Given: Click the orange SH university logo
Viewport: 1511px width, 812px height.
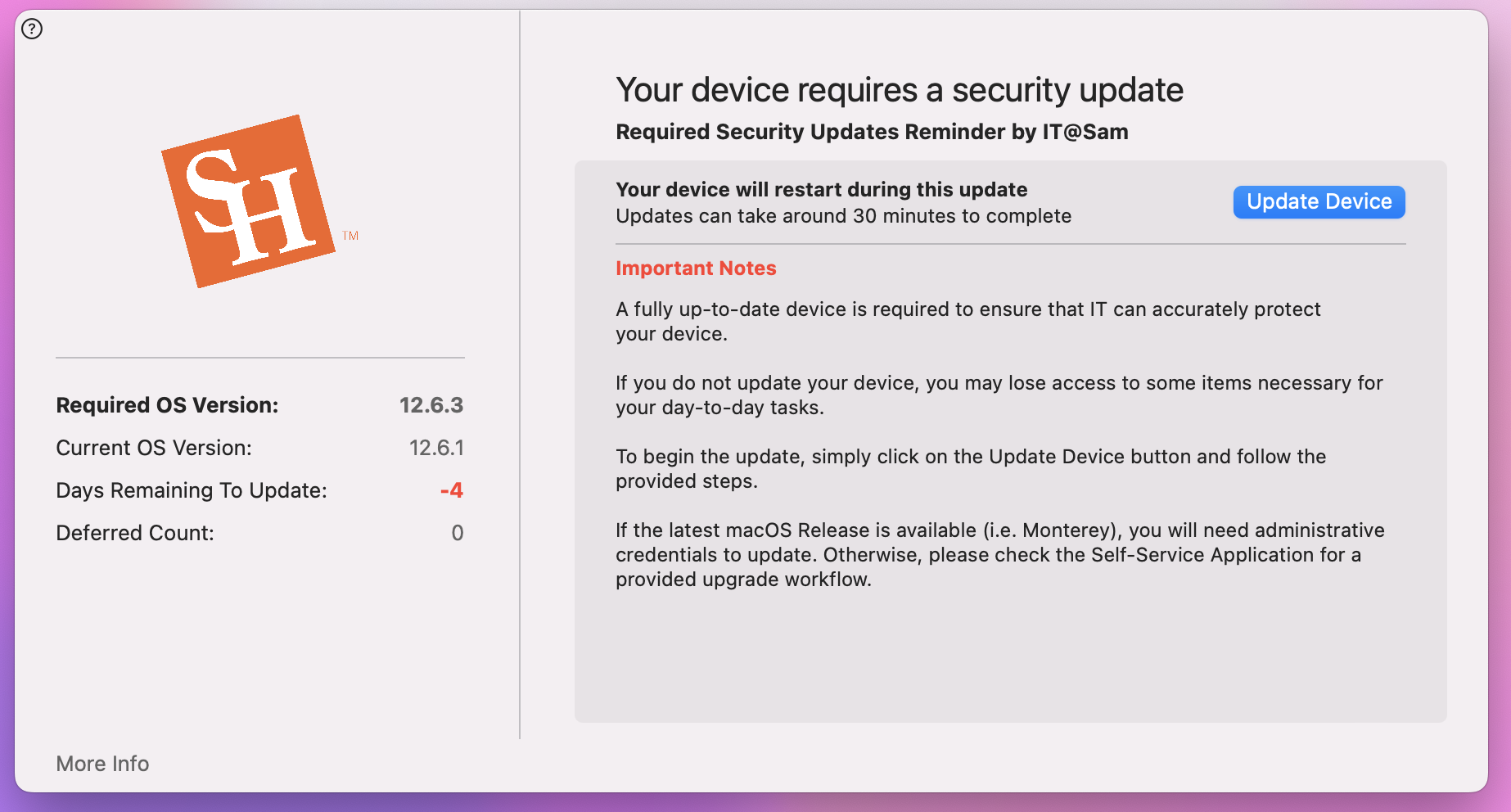Looking at the screenshot, I should [249, 201].
